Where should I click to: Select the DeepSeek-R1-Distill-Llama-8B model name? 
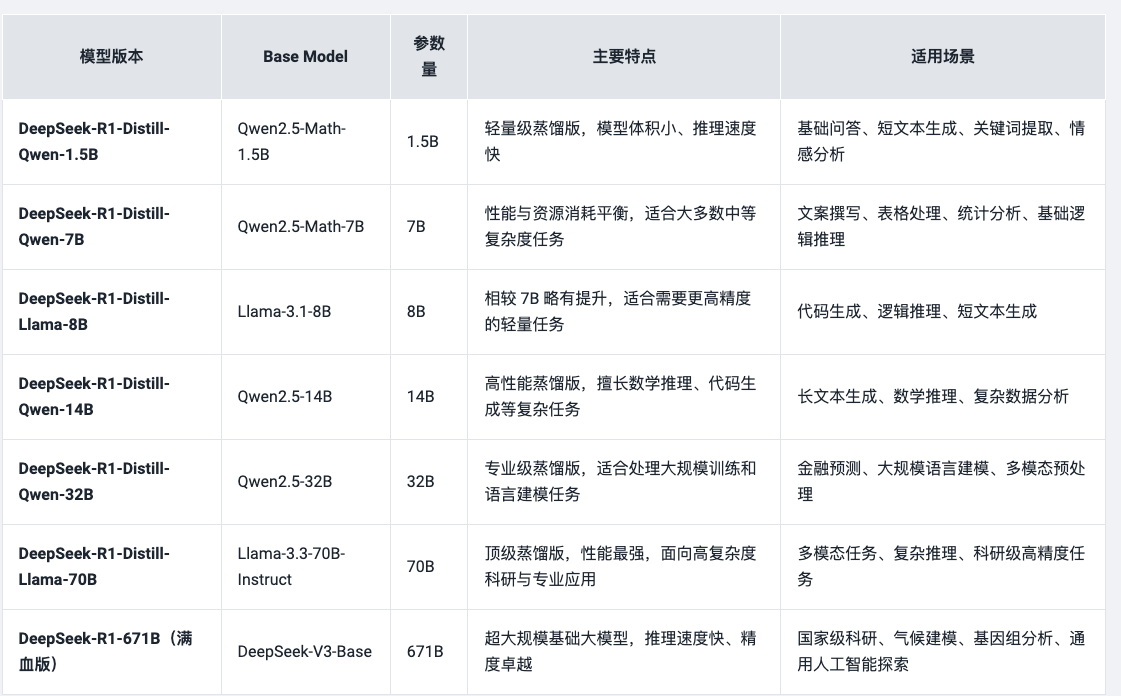click(94, 312)
